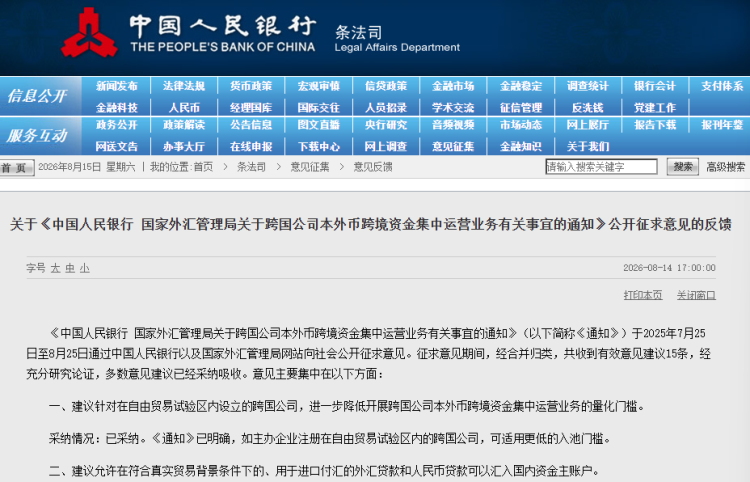
Task: Go to the 金融稳定 section
Action: [x=521, y=86]
